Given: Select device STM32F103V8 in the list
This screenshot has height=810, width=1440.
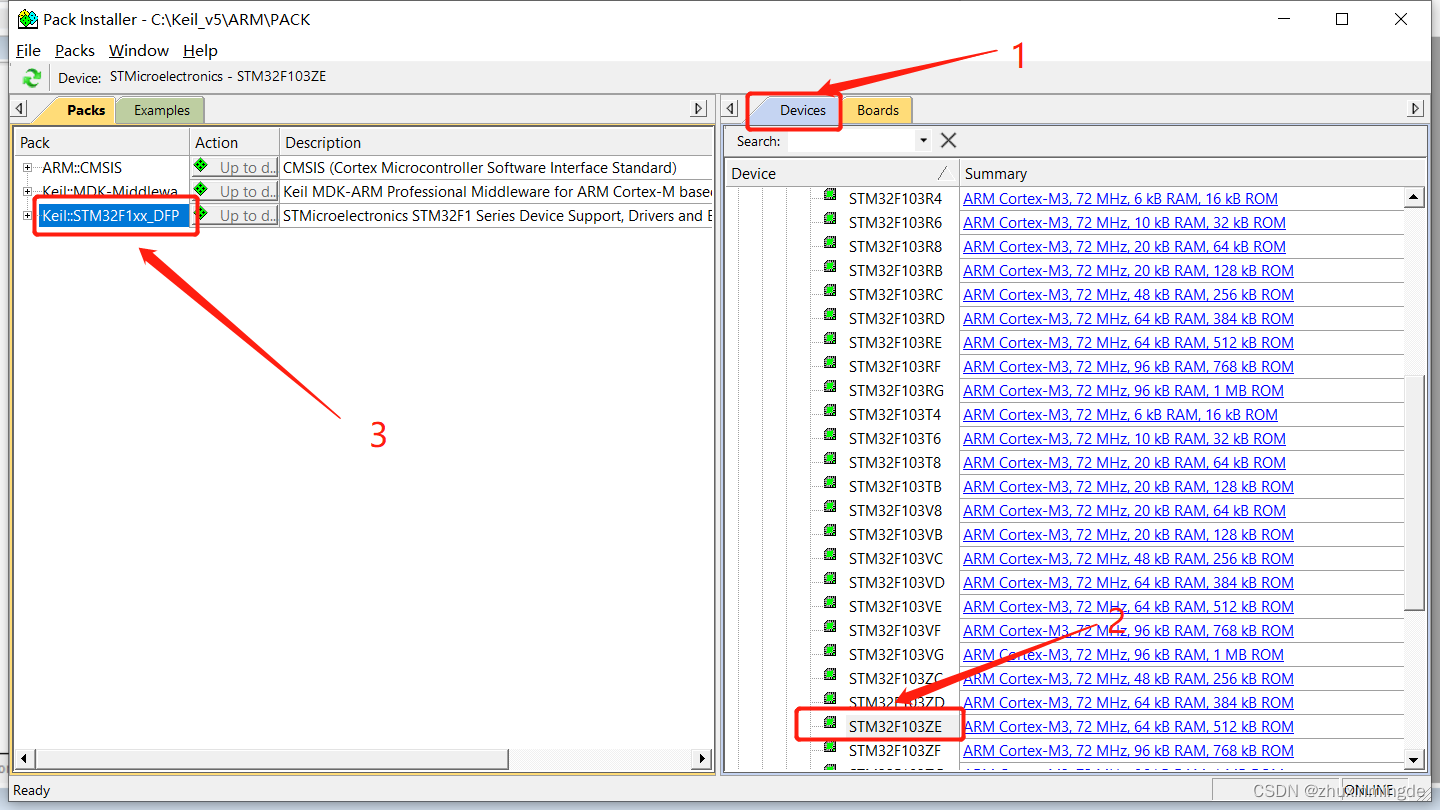Looking at the screenshot, I should pyautogui.click(x=895, y=510).
